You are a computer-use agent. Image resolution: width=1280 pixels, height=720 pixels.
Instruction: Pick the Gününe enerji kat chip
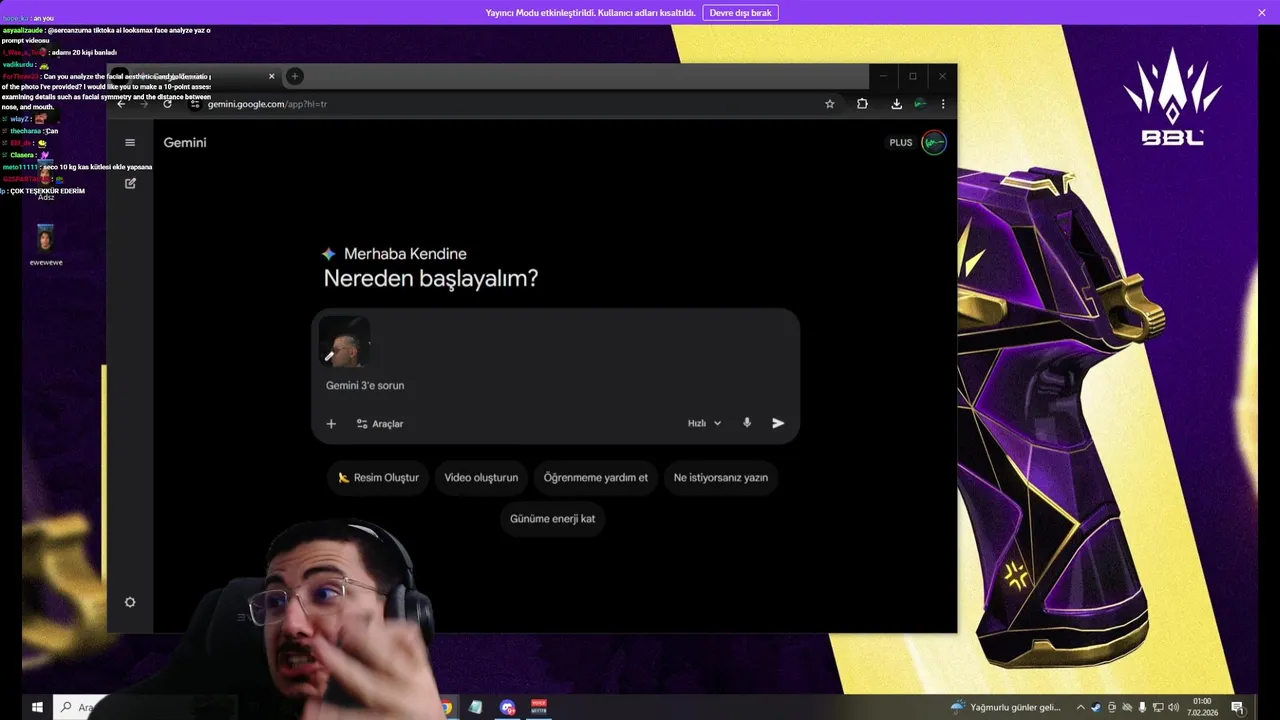(552, 519)
